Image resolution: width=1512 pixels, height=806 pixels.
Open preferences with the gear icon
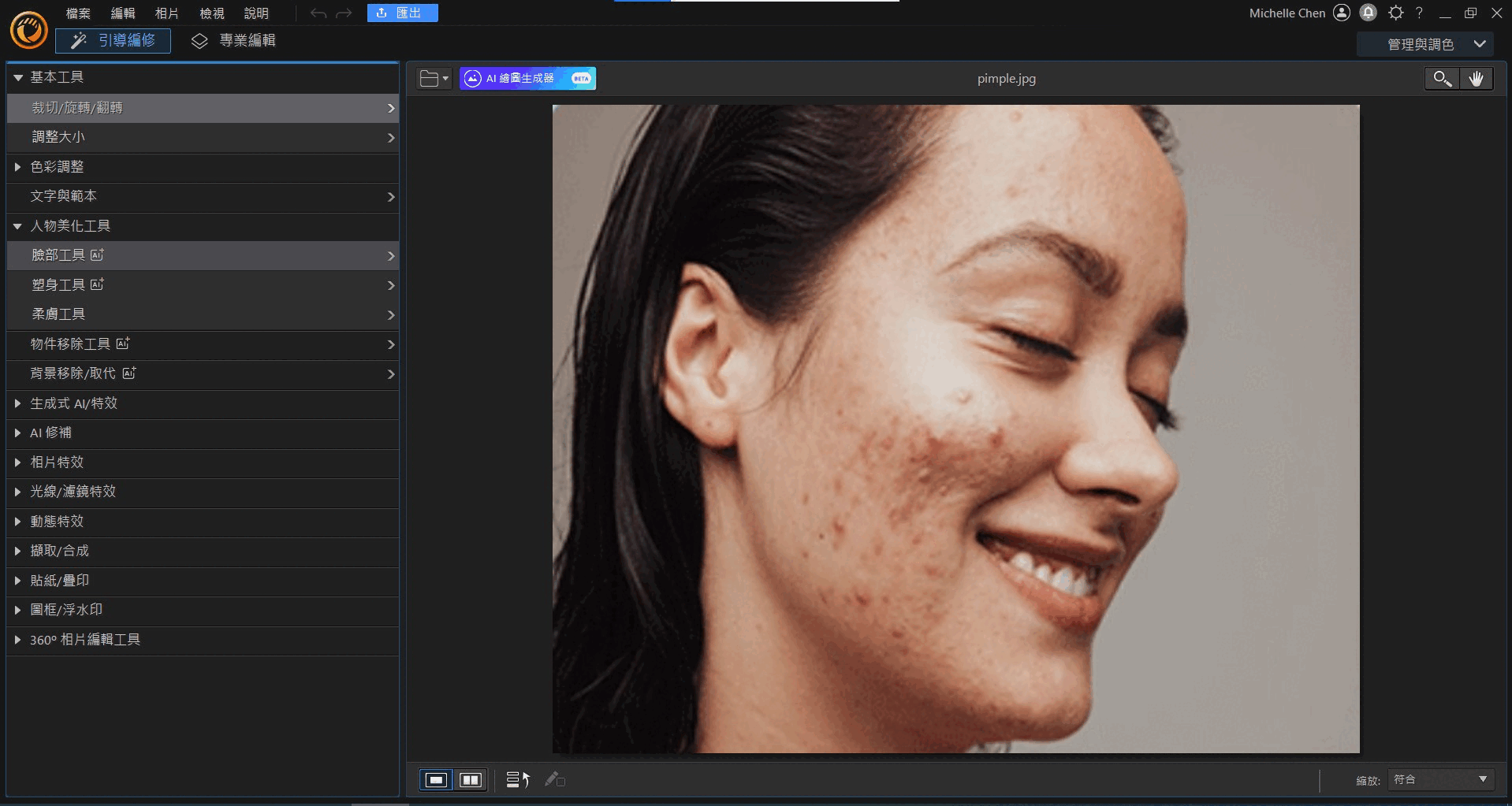coord(1395,13)
